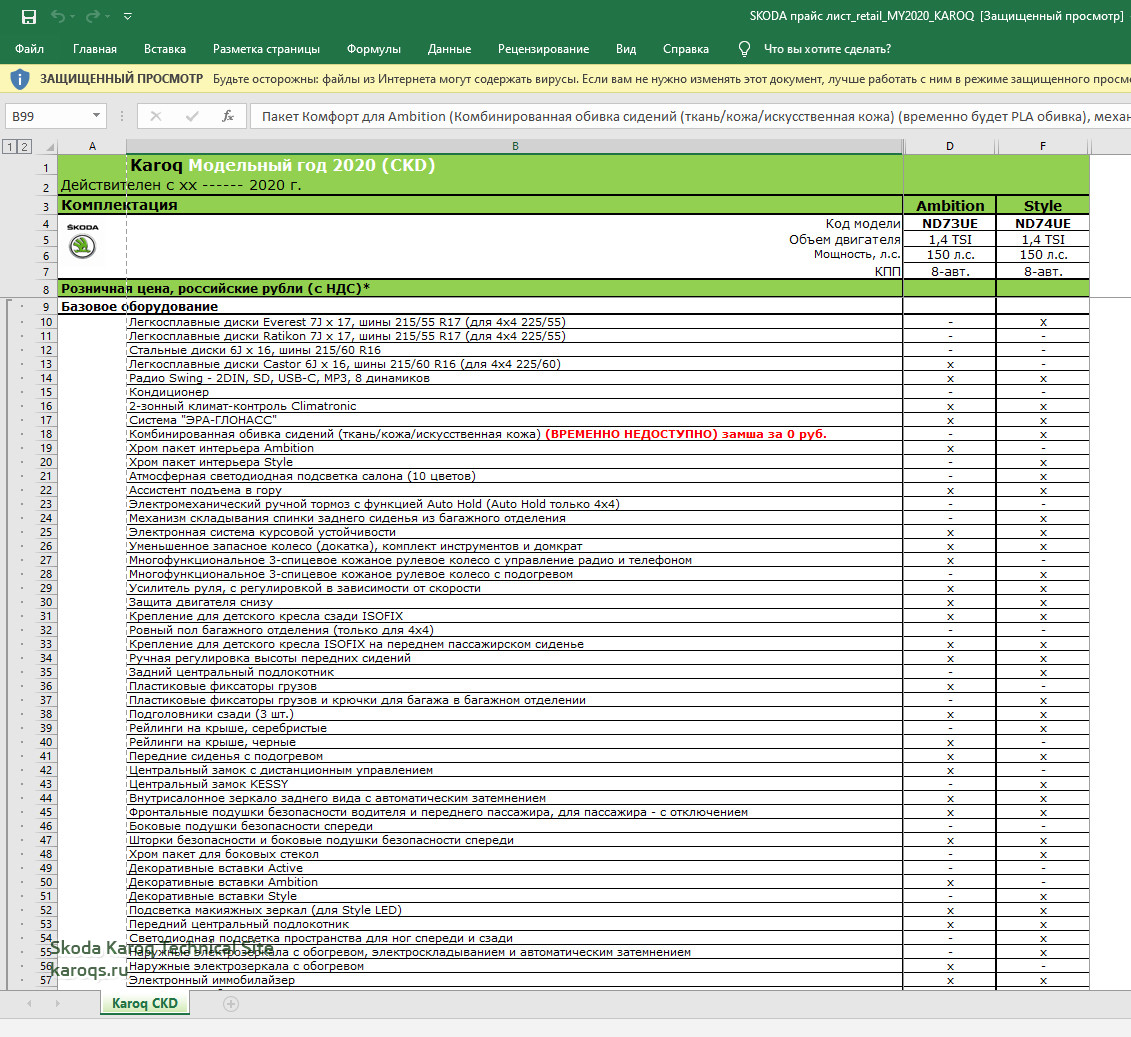Click the 'Задний центральный подлокотник' cell
Viewport: 1131px width, 1037px height.
[514, 672]
